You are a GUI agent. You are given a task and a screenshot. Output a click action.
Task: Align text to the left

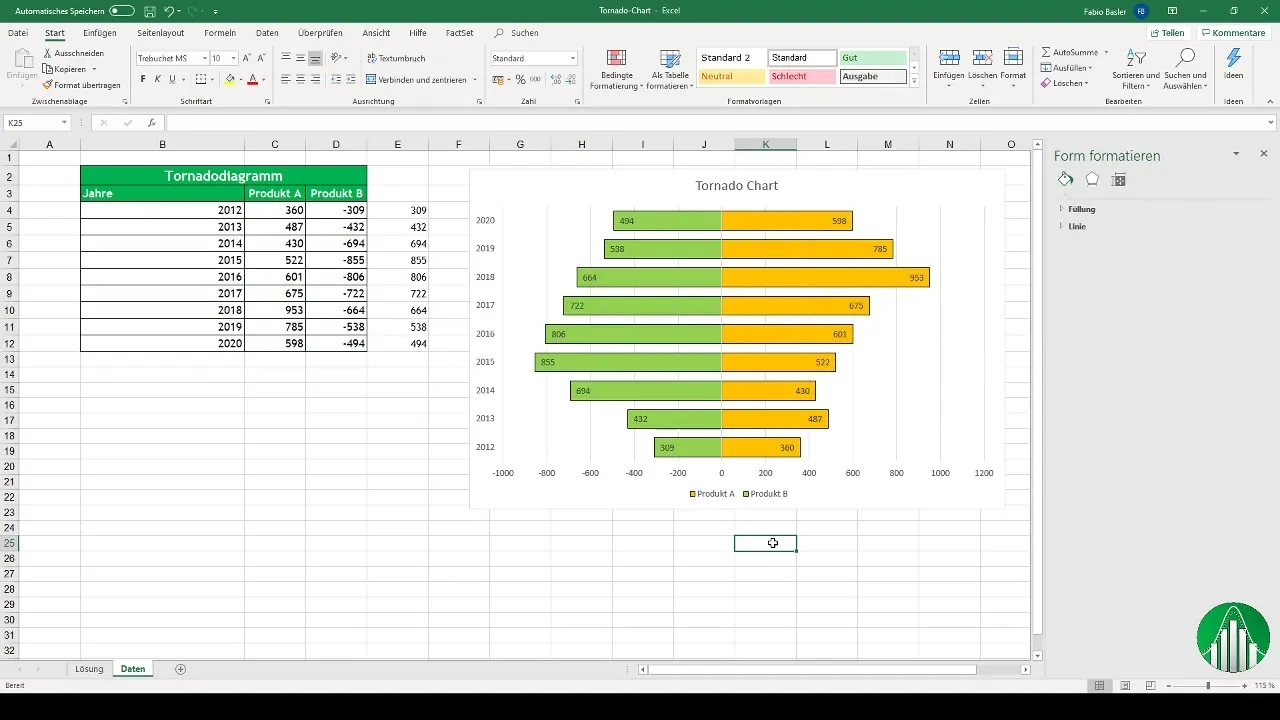pos(286,79)
